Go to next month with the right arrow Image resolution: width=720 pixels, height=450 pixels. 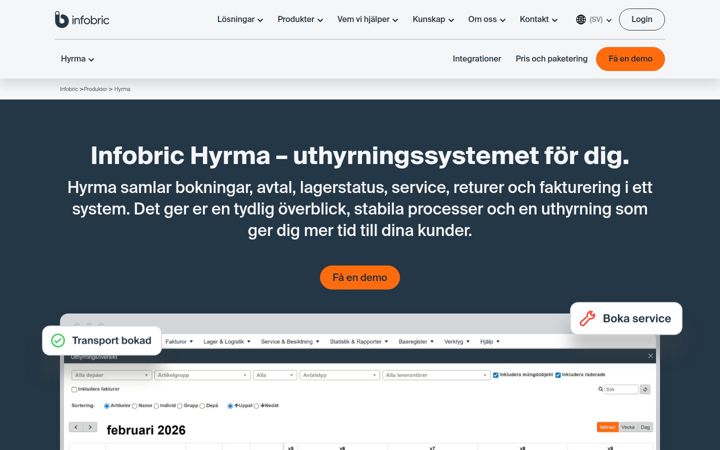click(90, 427)
